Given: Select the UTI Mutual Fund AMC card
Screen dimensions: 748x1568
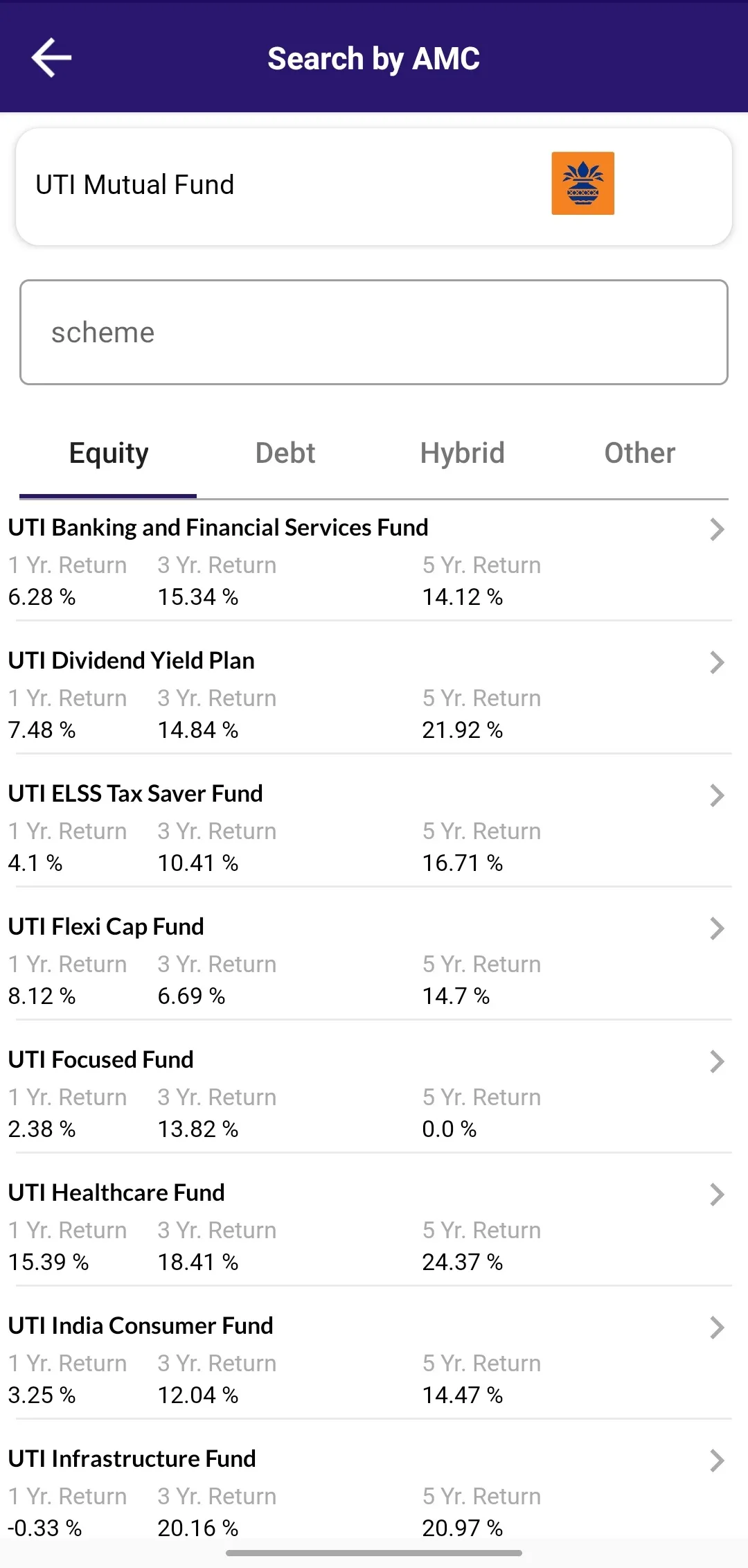Looking at the screenshot, I should pos(374,186).
